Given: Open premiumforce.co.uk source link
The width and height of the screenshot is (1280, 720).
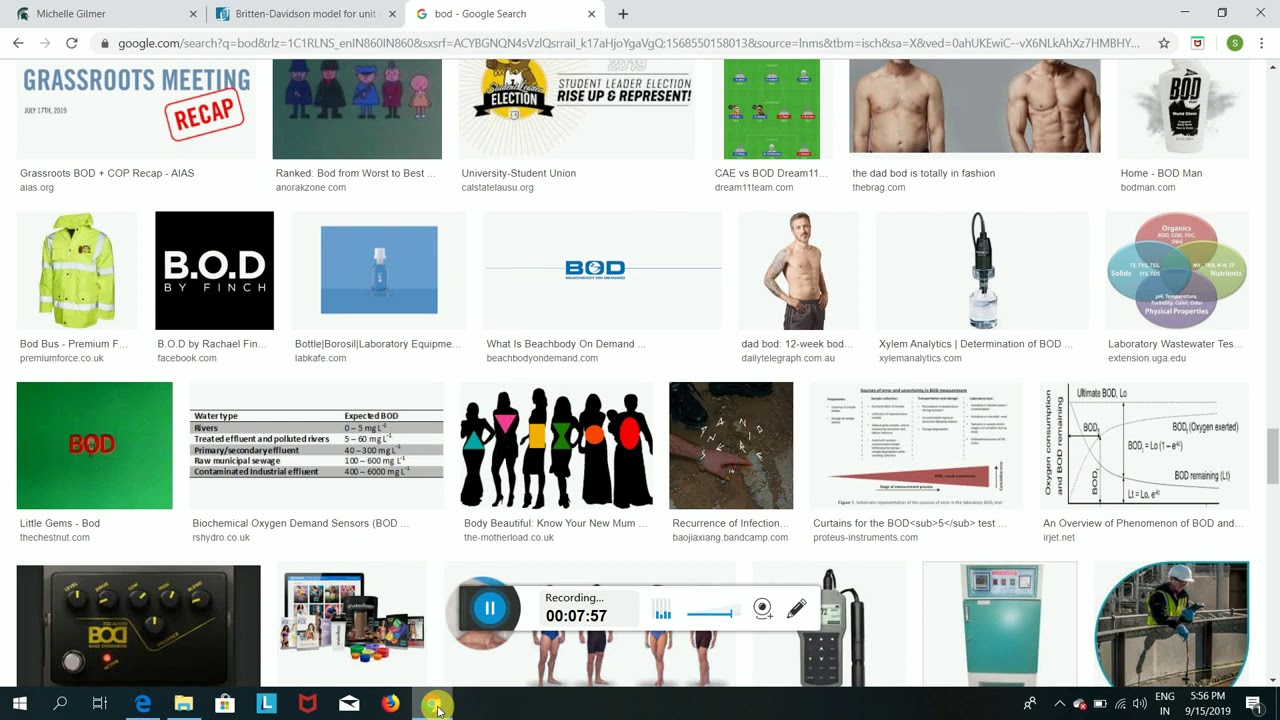Looking at the screenshot, I should (62, 358).
